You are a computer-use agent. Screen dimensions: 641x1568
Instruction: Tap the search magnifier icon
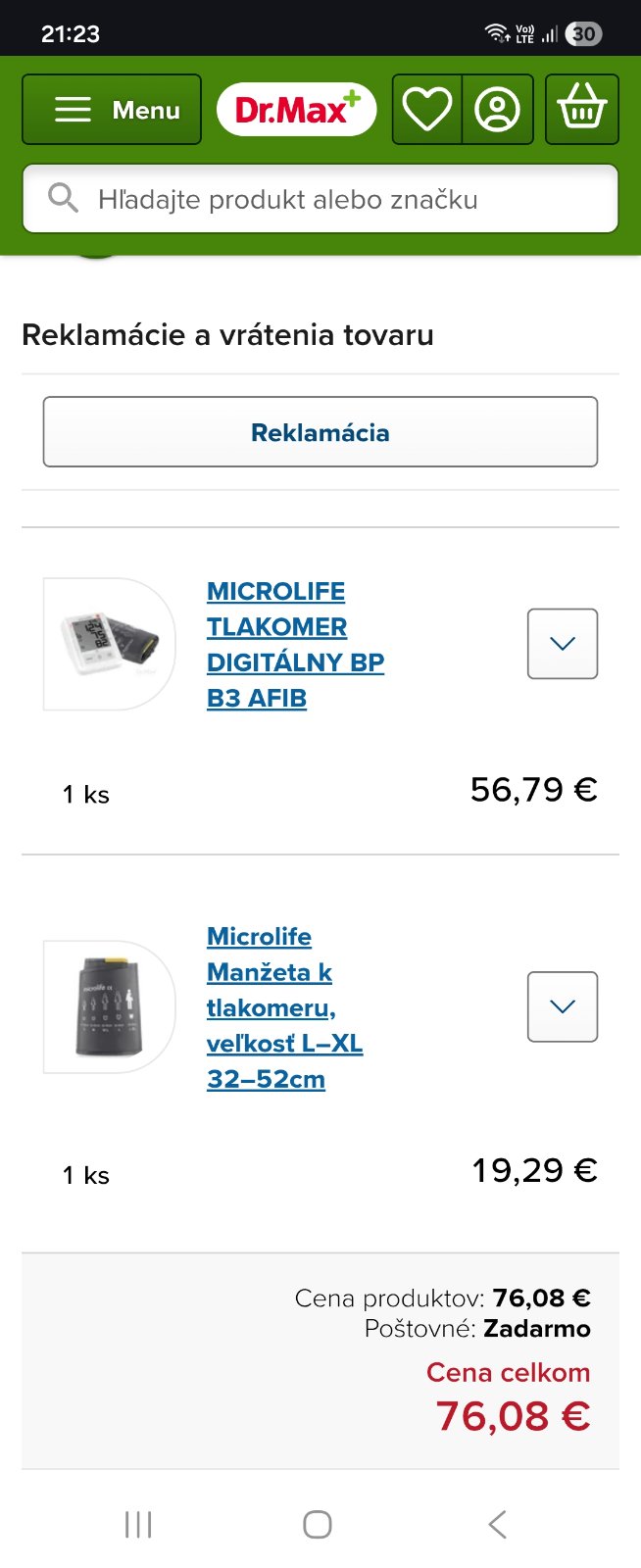63,199
